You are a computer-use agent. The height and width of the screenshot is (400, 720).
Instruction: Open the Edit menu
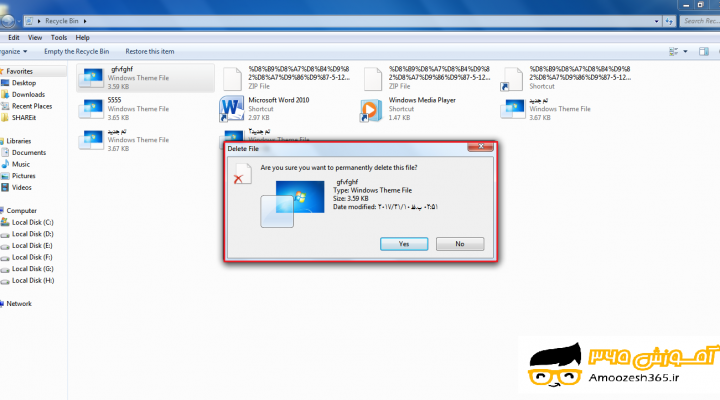click(14, 38)
